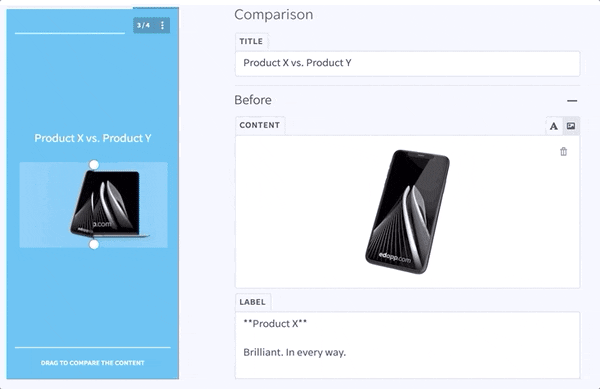600x389 pixels.
Task: Switch Before content to text mode
Action: pyautogui.click(x=554, y=126)
